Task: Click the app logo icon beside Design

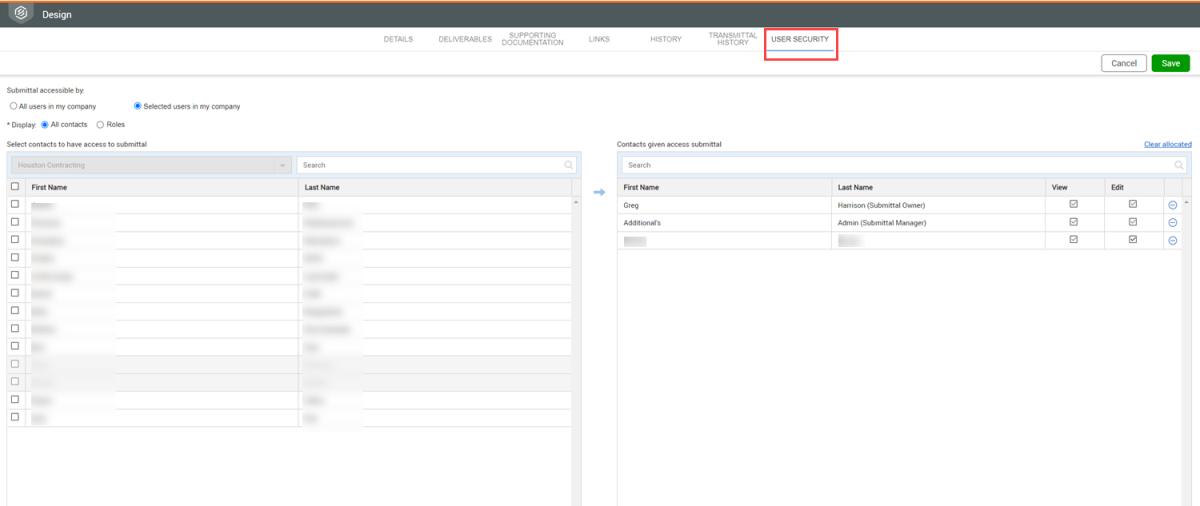Action: pos(18,14)
